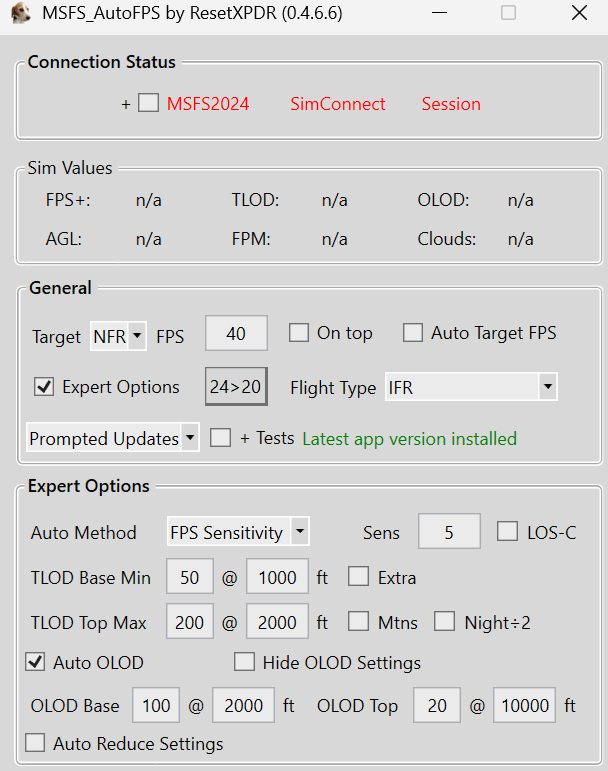608x771 pixels.
Task: Toggle the LOS-C checkbox
Action: point(508,532)
